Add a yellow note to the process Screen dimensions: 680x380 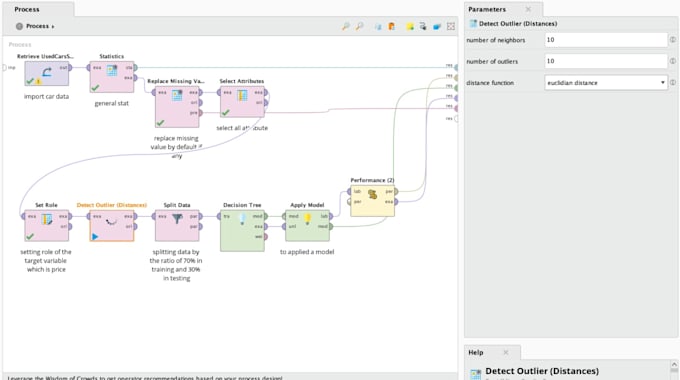(409, 26)
